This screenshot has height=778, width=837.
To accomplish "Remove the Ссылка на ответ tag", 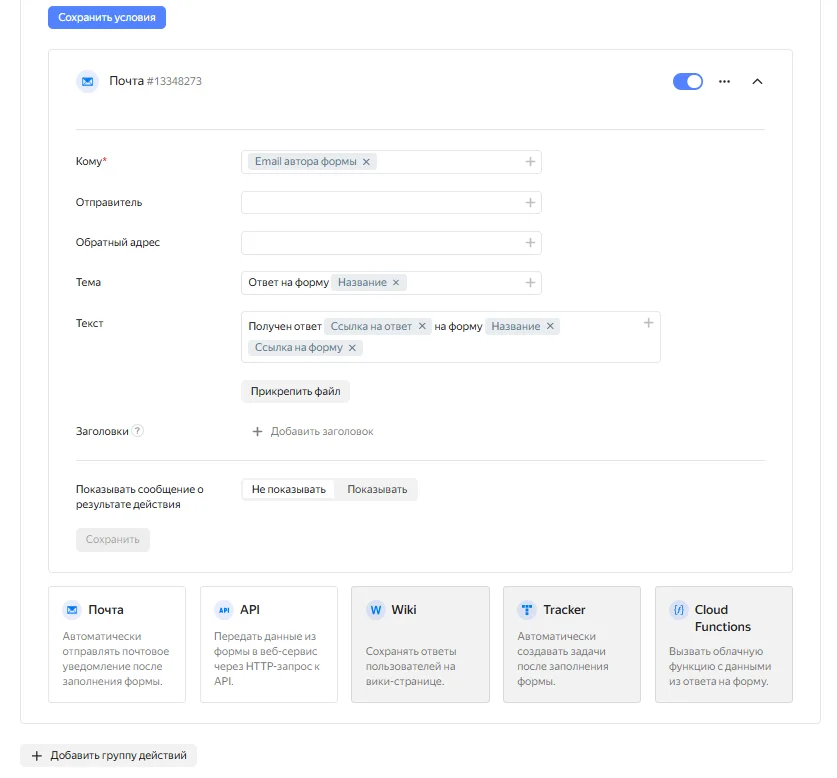I will click(422, 326).
